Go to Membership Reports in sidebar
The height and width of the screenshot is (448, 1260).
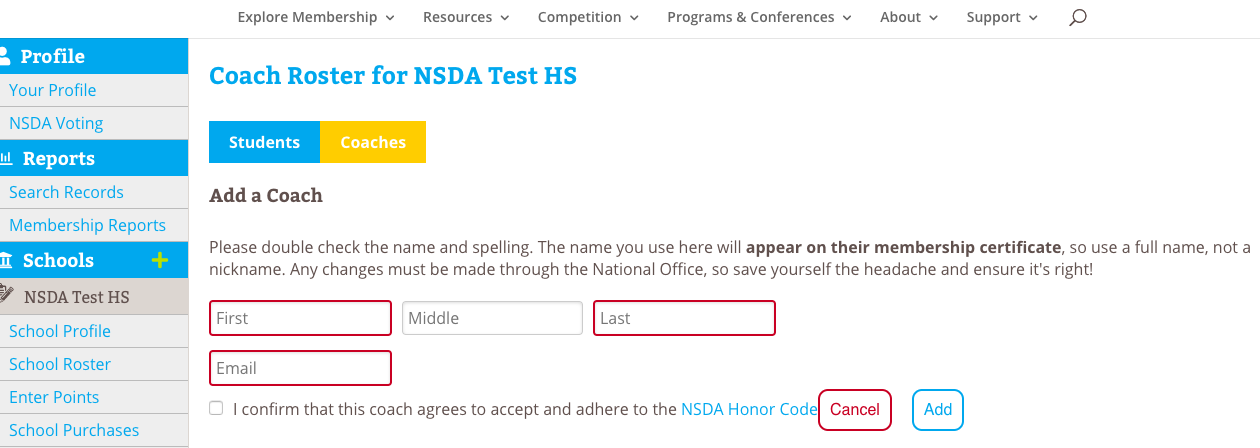pyautogui.click(x=87, y=225)
